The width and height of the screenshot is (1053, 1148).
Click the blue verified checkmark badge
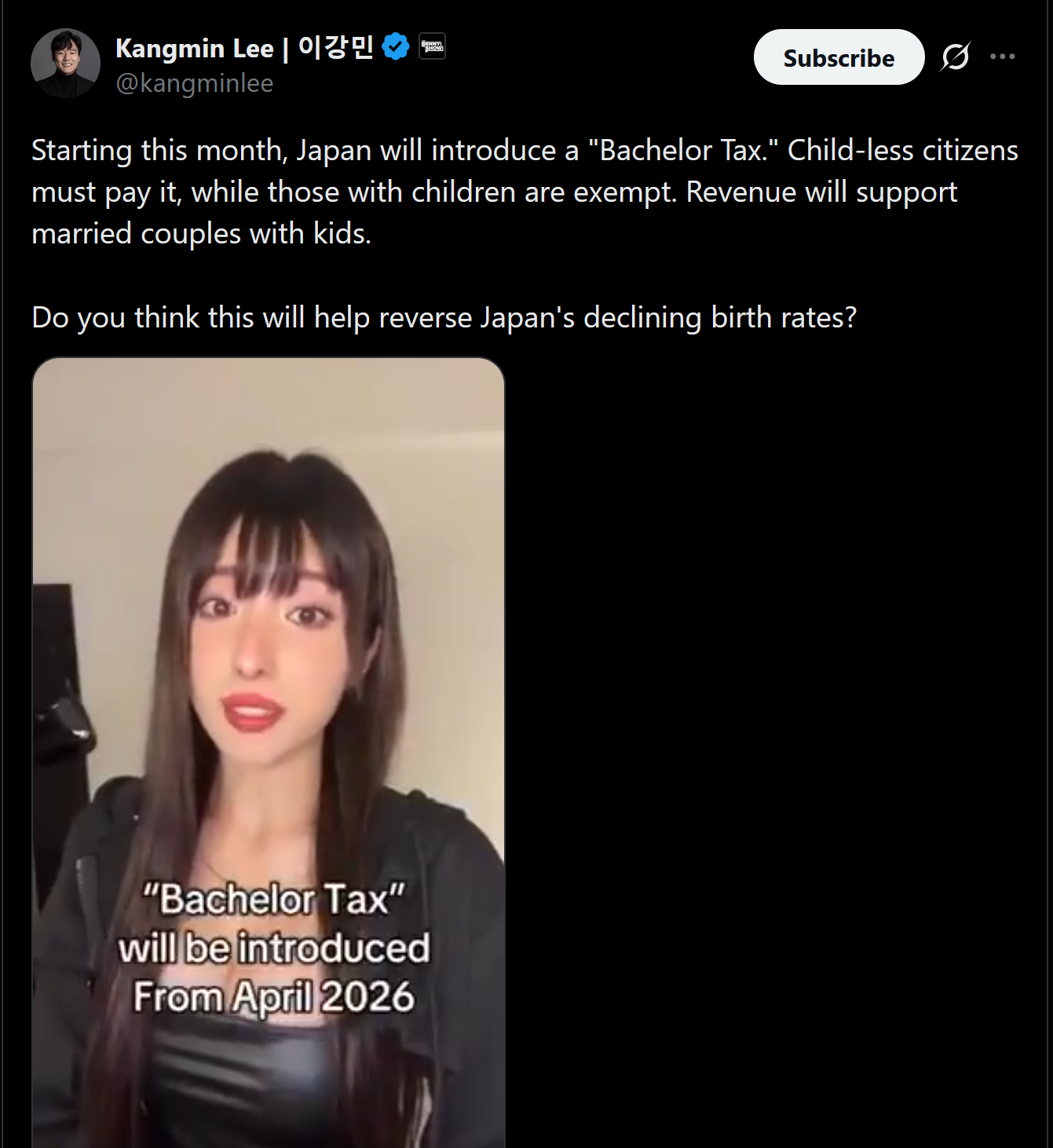(x=396, y=47)
